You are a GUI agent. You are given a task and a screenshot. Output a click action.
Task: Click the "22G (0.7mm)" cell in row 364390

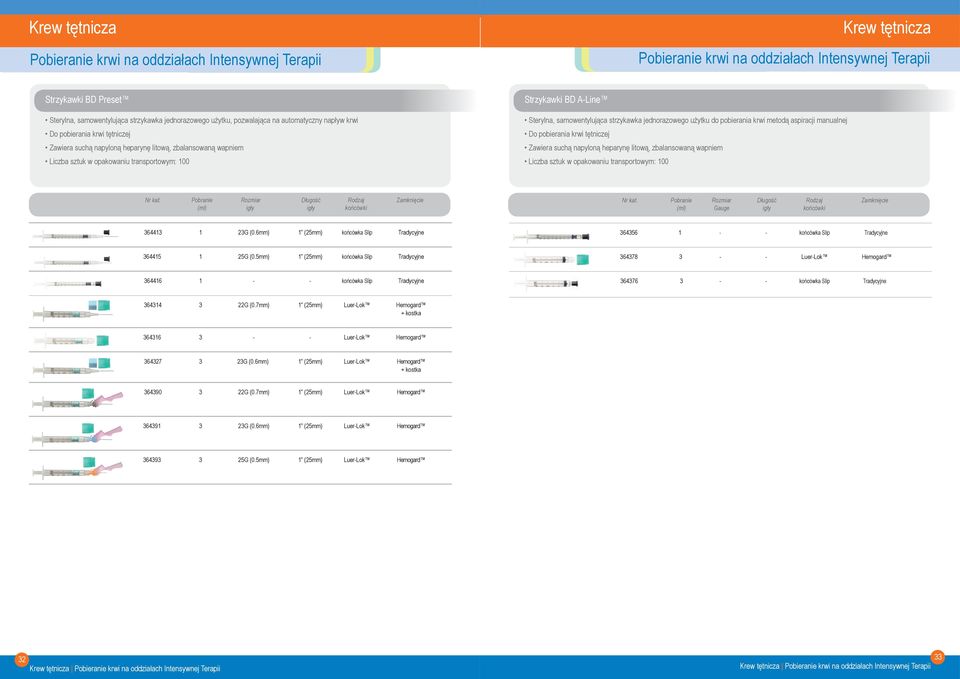click(253, 392)
